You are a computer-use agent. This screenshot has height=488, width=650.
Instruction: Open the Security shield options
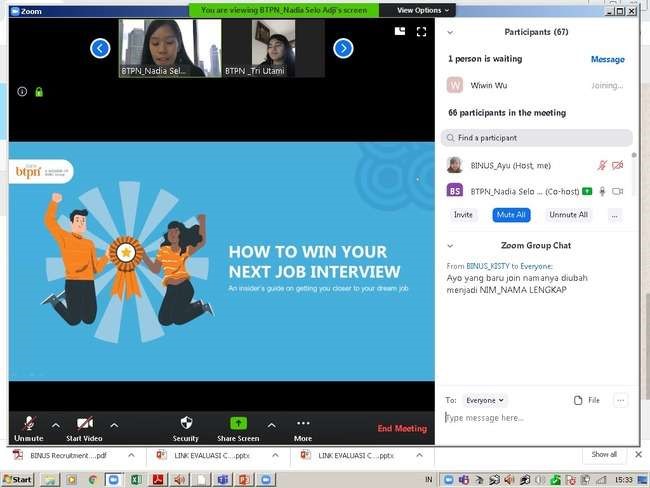tap(186, 429)
